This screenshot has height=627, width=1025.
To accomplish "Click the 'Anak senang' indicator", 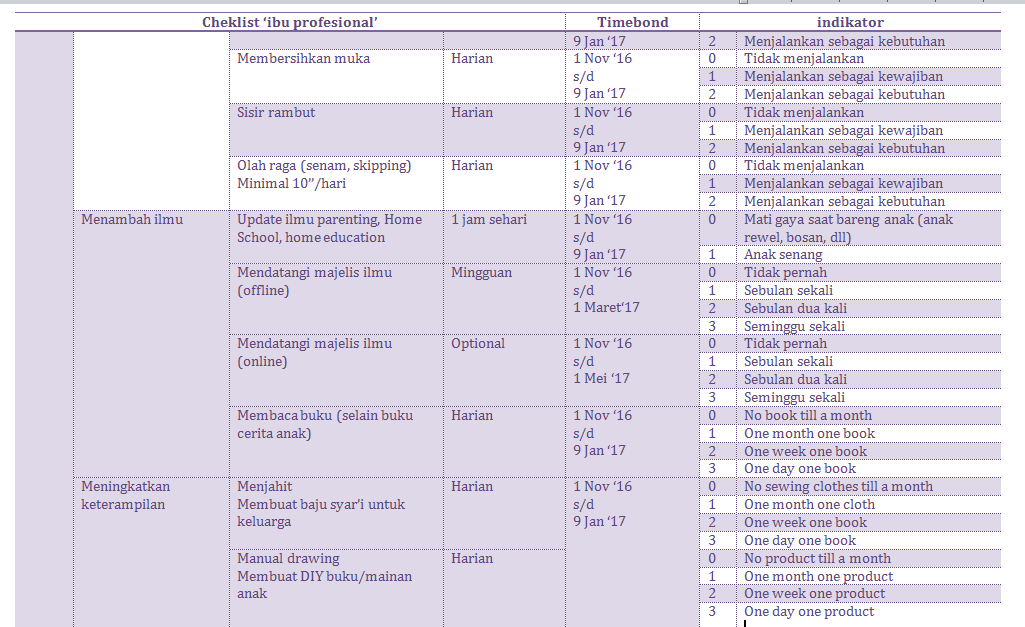I will [x=783, y=255].
